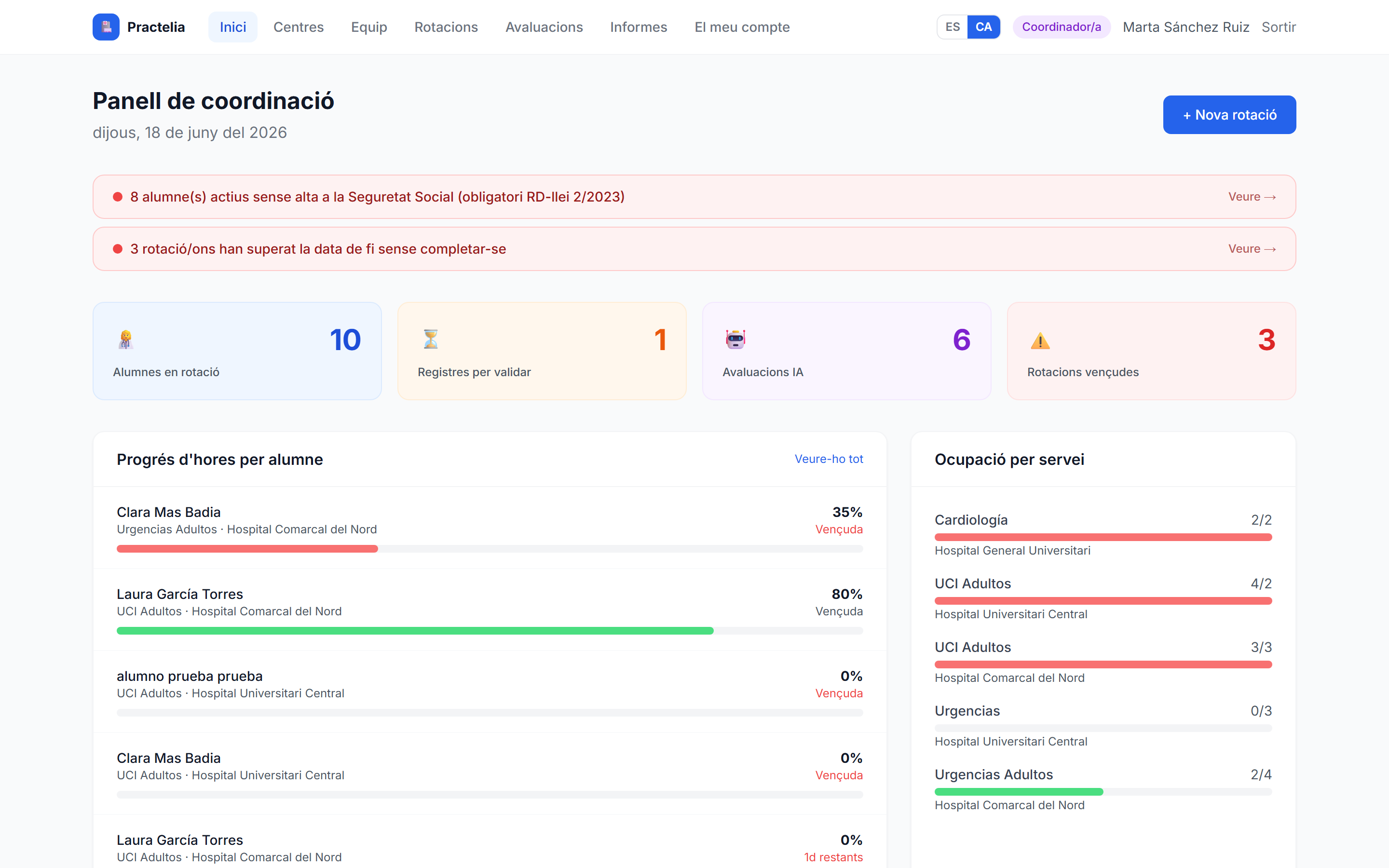Click Veure on the overdue rotations alert
Screen dimensions: 1389x868
[1252, 249]
